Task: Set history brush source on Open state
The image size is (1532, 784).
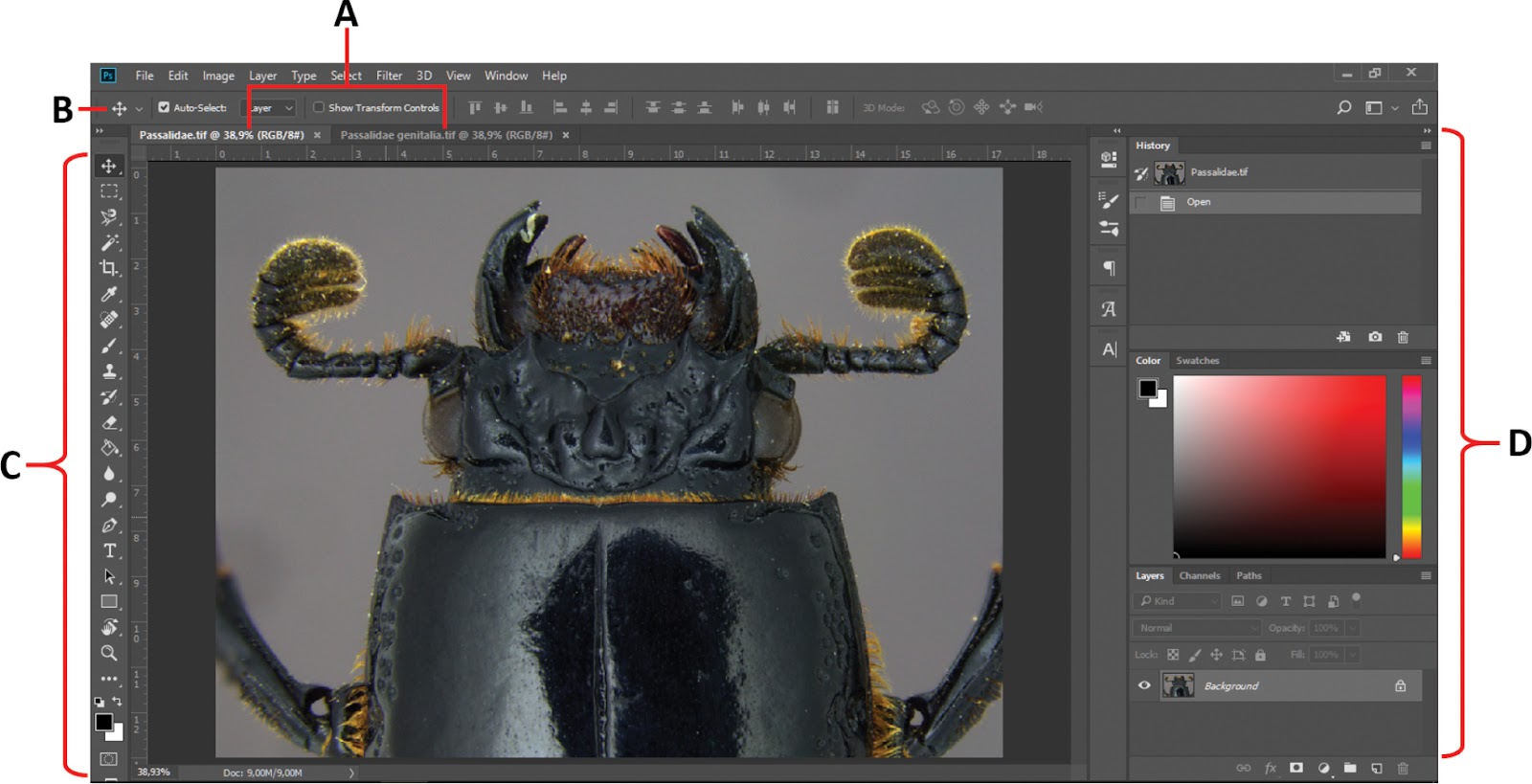Action: pos(1140,202)
